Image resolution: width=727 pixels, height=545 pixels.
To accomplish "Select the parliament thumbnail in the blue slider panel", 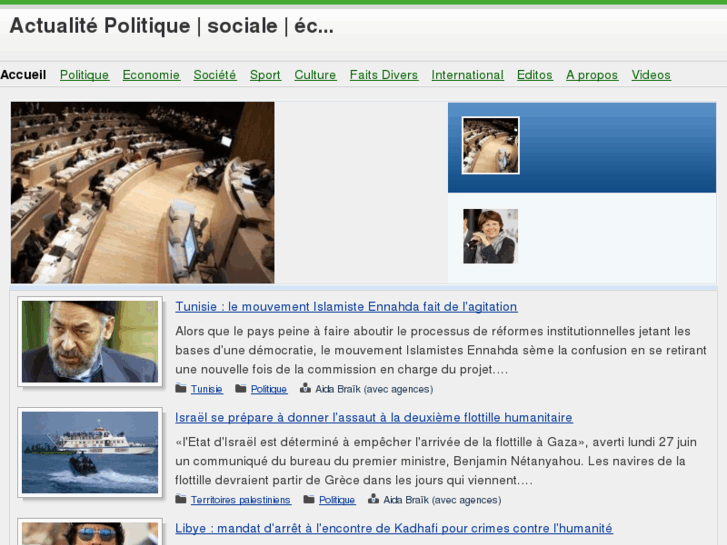I will 491,145.
